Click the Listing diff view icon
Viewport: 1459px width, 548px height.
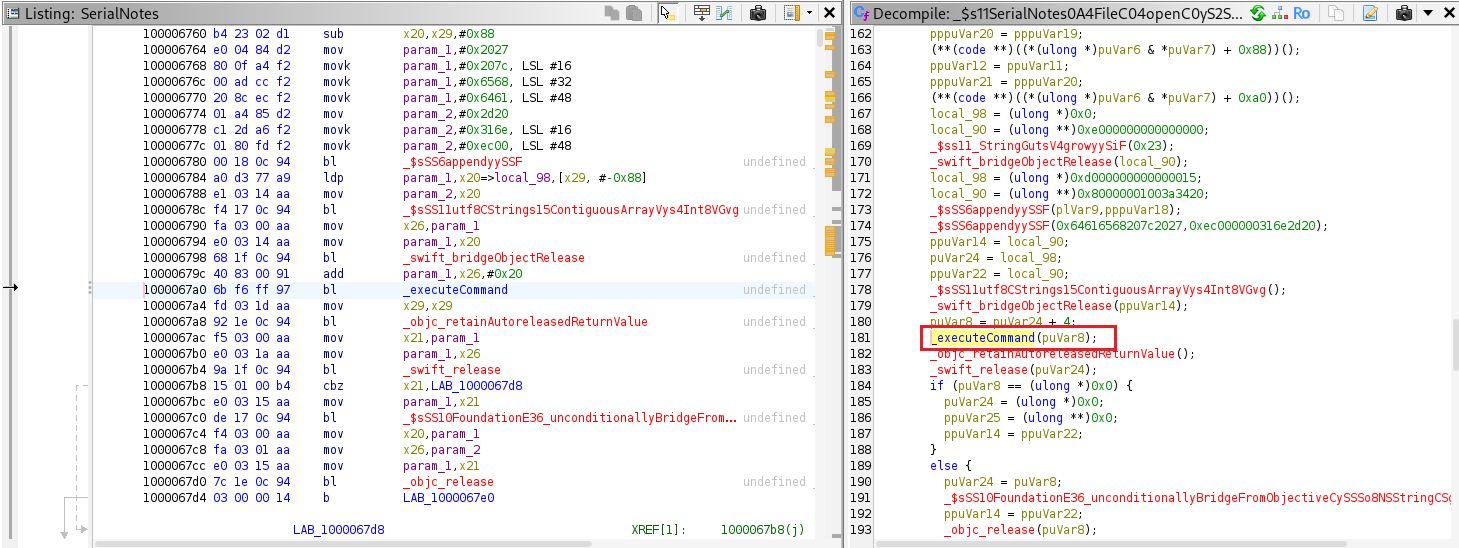(723, 13)
